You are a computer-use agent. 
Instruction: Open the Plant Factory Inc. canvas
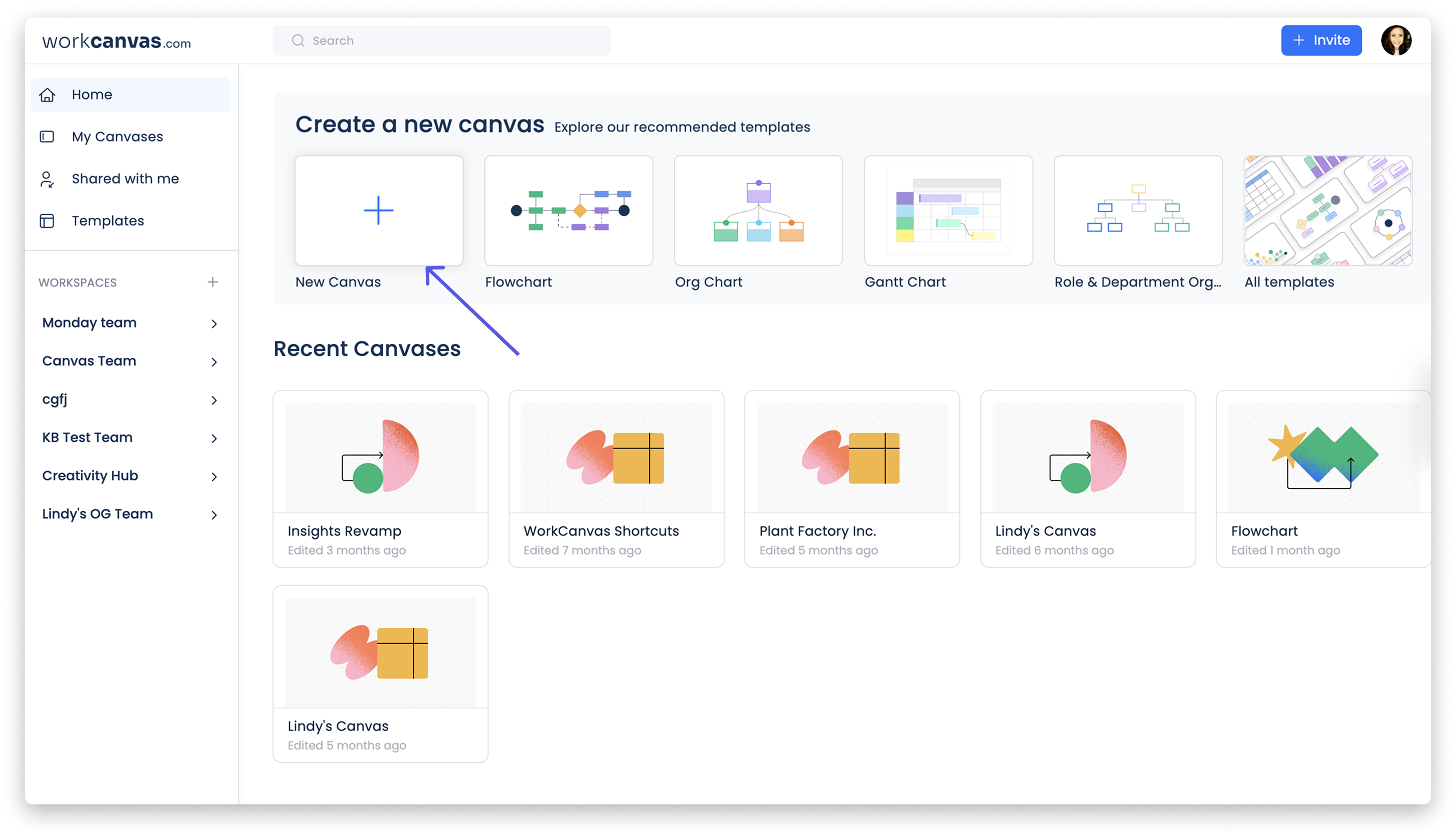click(852, 479)
